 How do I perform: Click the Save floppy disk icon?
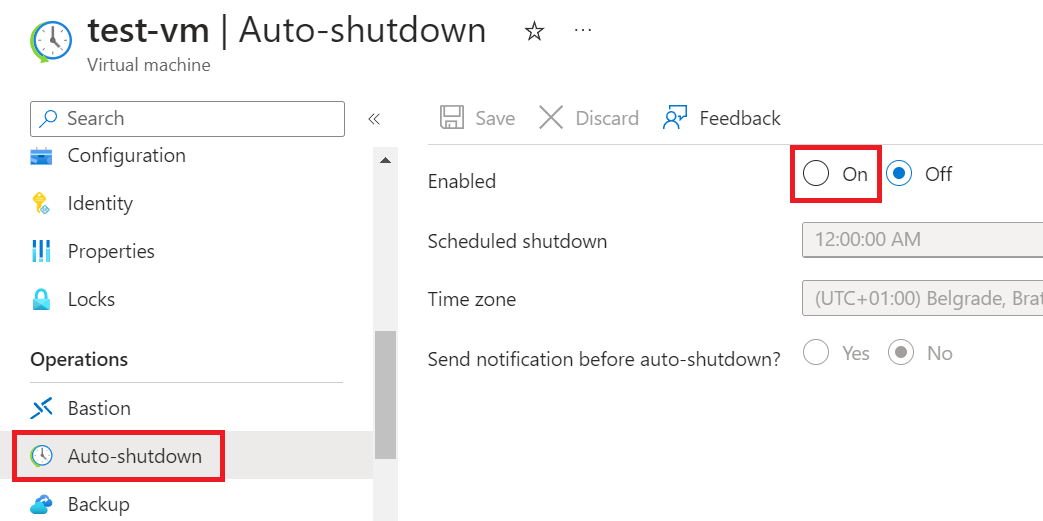click(452, 118)
